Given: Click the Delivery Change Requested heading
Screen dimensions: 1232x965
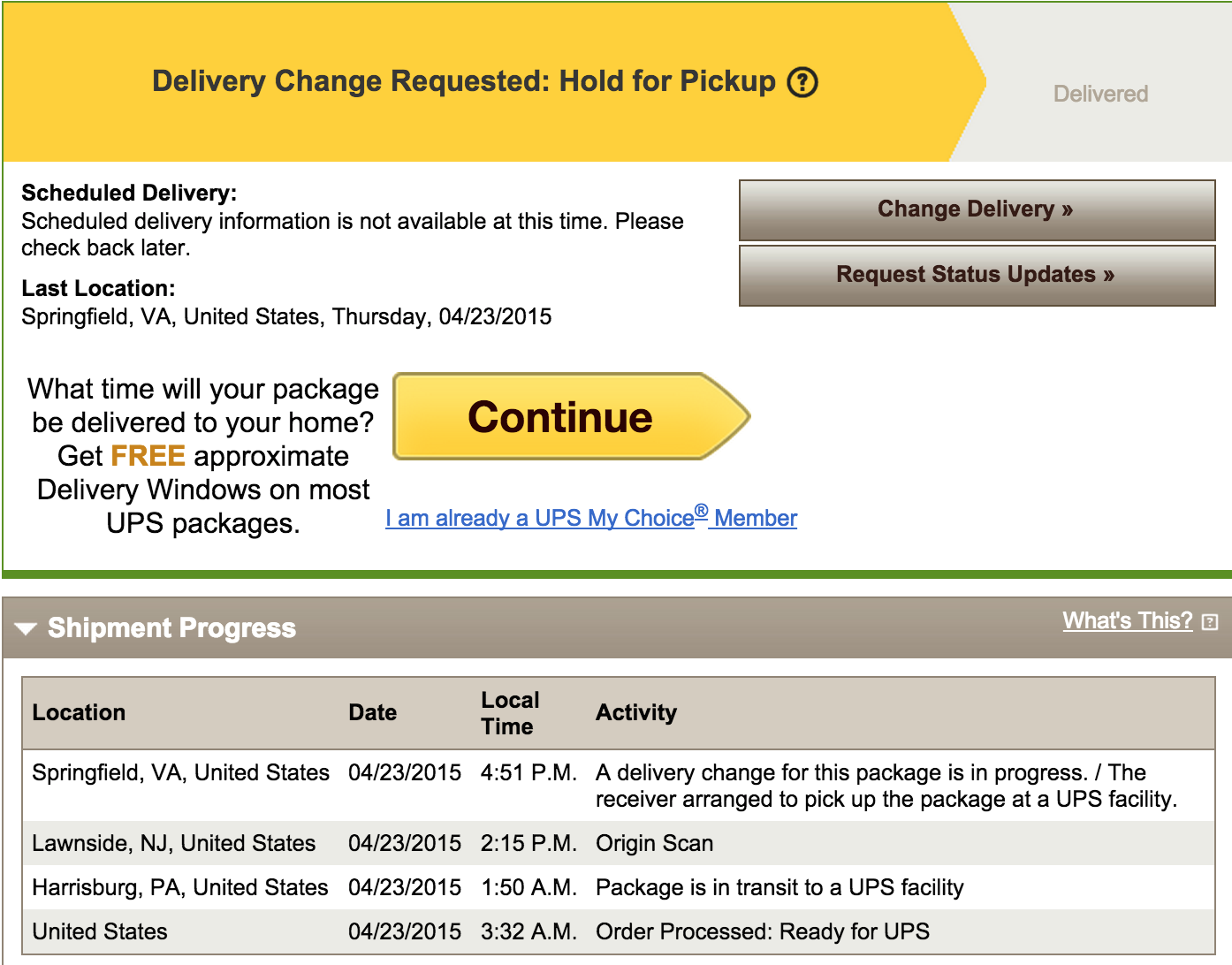Looking at the screenshot, I should coord(463,81).
